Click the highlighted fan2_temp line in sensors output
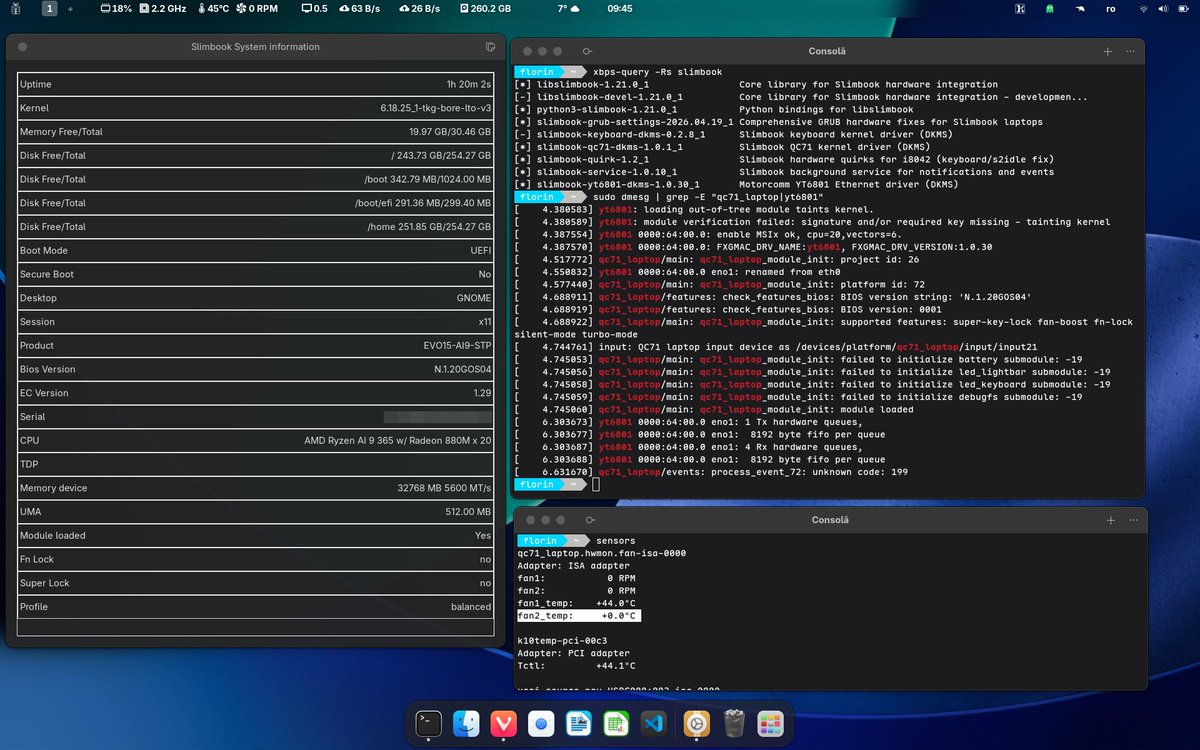The width and height of the screenshot is (1200, 750). 578,617
